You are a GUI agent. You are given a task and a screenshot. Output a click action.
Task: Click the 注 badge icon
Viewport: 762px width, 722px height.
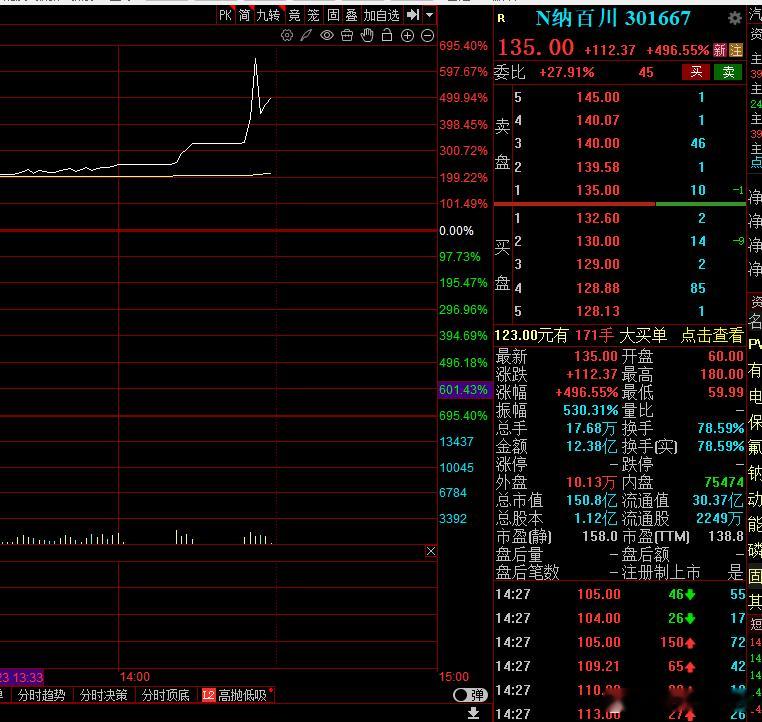click(x=736, y=50)
